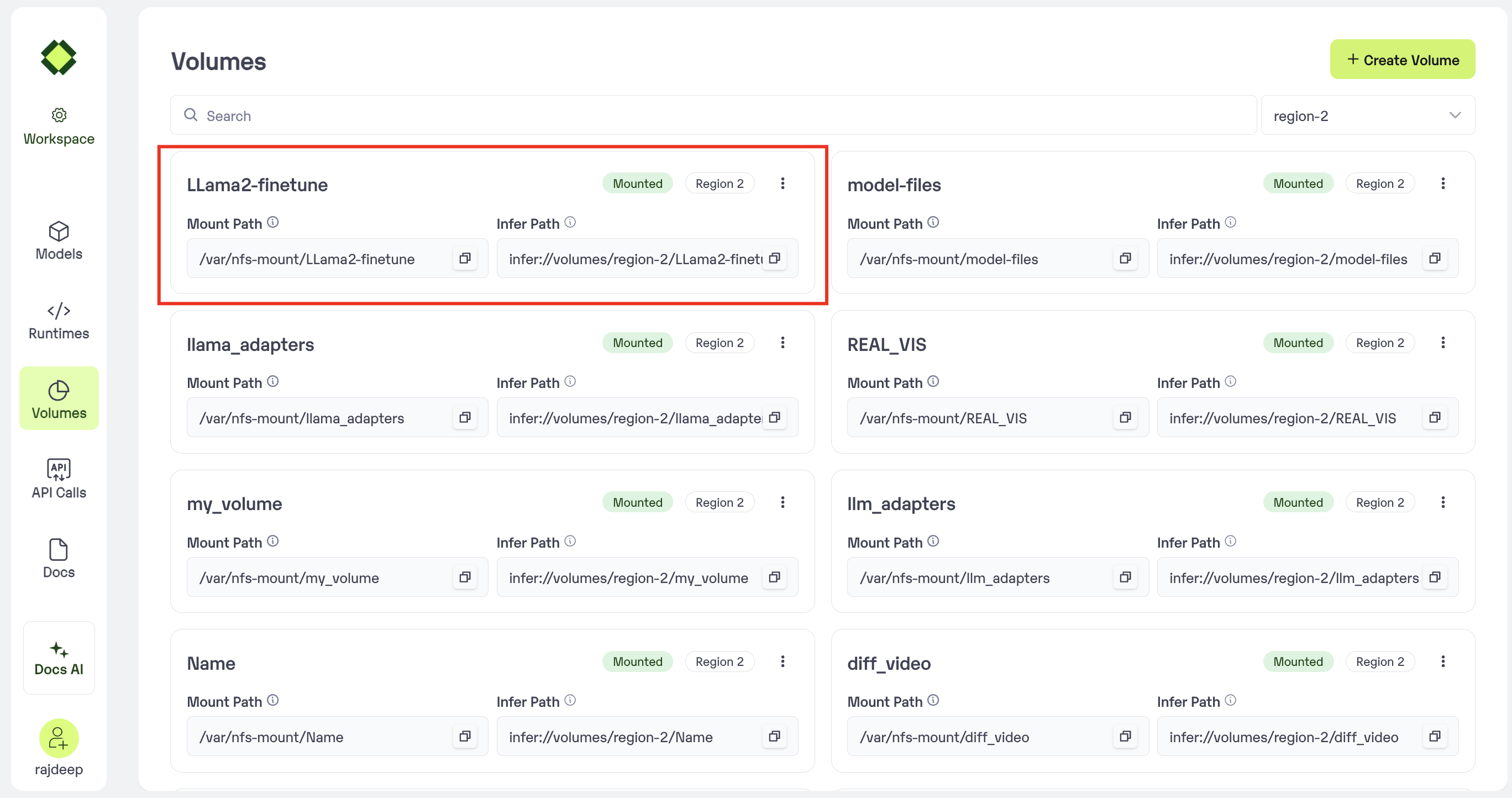The height and width of the screenshot is (798, 1512).
Task: Open kebab menu on diff_video card
Action: click(x=1443, y=662)
